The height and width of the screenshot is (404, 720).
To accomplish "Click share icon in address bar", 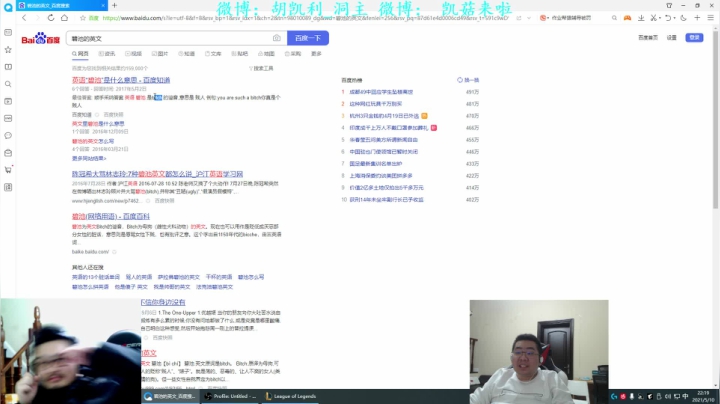I will point(519,18).
